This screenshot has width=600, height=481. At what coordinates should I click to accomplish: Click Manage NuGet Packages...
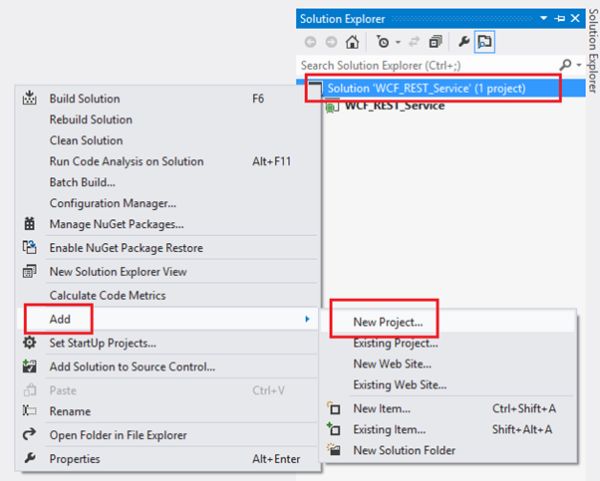coord(116,224)
